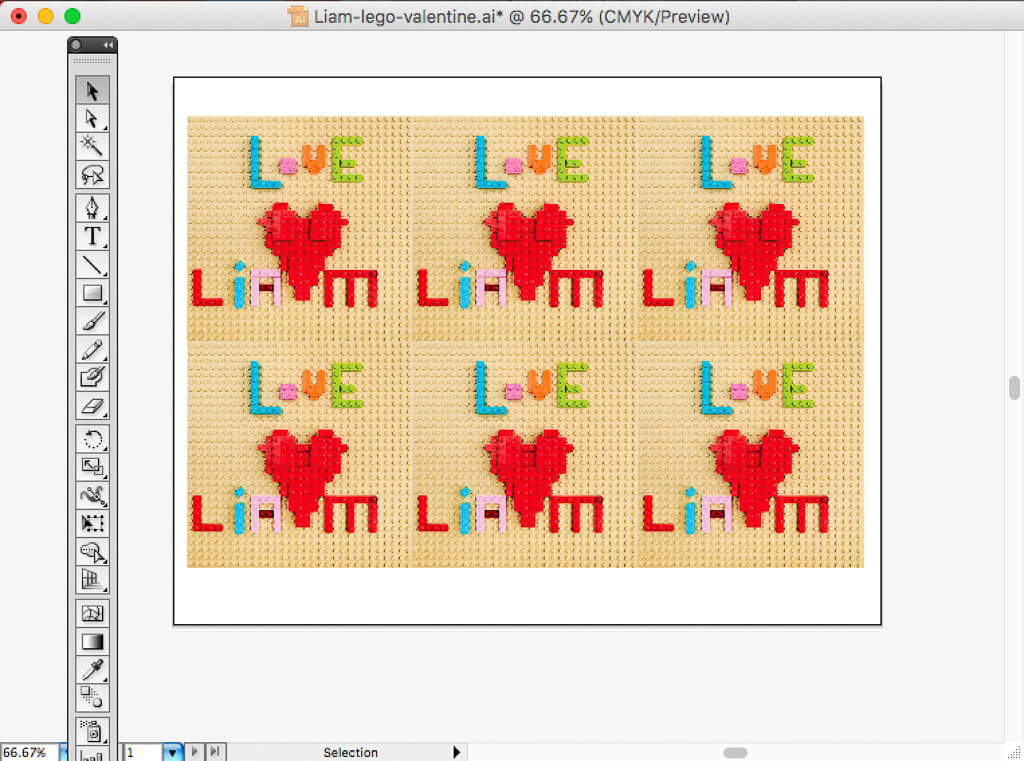
Task: Select the Blob Brush tool
Action: tap(92, 378)
